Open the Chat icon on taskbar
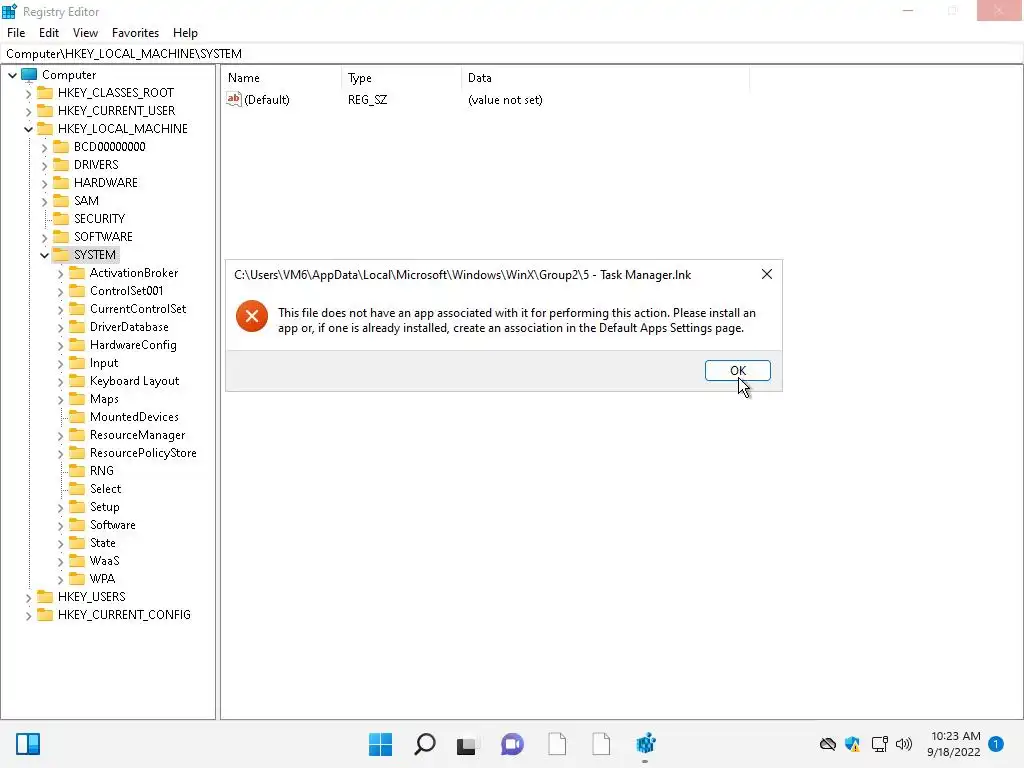The height and width of the screenshot is (768, 1024). point(512,744)
